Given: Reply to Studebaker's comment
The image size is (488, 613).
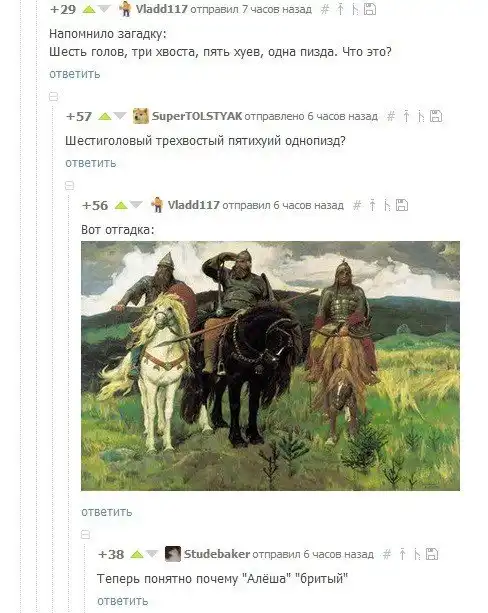Looking at the screenshot, I should [123, 601].
